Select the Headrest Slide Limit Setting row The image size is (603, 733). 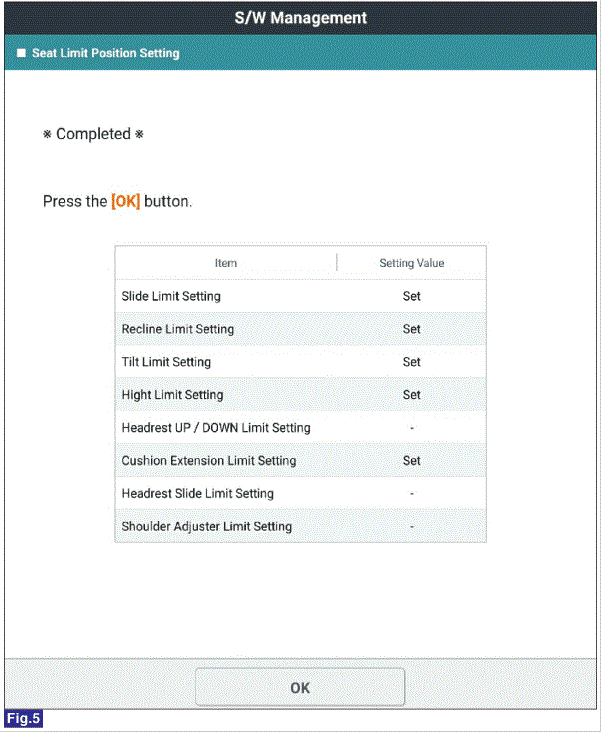pos(301,494)
